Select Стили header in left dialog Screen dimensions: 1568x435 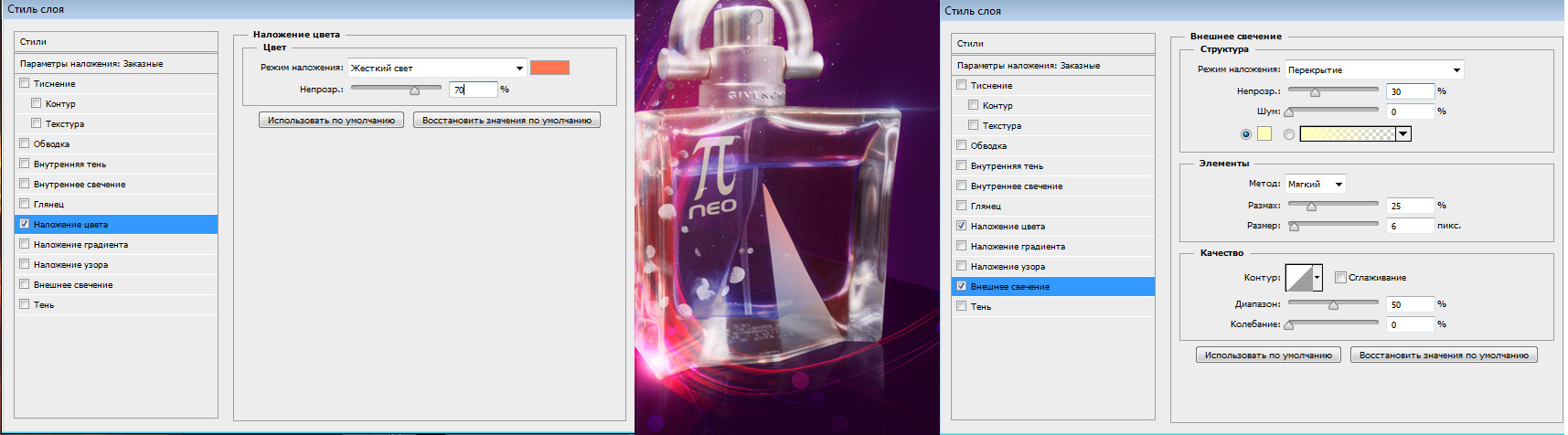pos(116,41)
